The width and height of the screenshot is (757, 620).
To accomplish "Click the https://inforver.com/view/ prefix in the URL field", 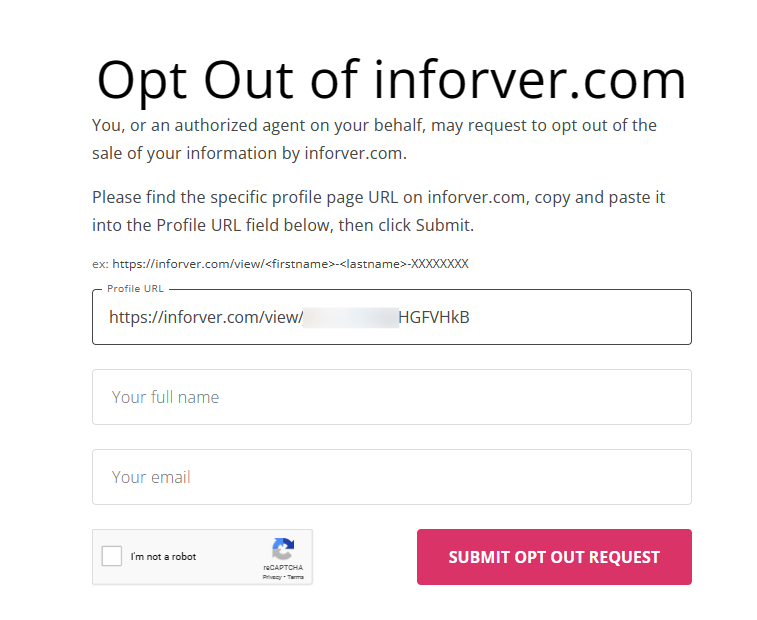I will [205, 318].
